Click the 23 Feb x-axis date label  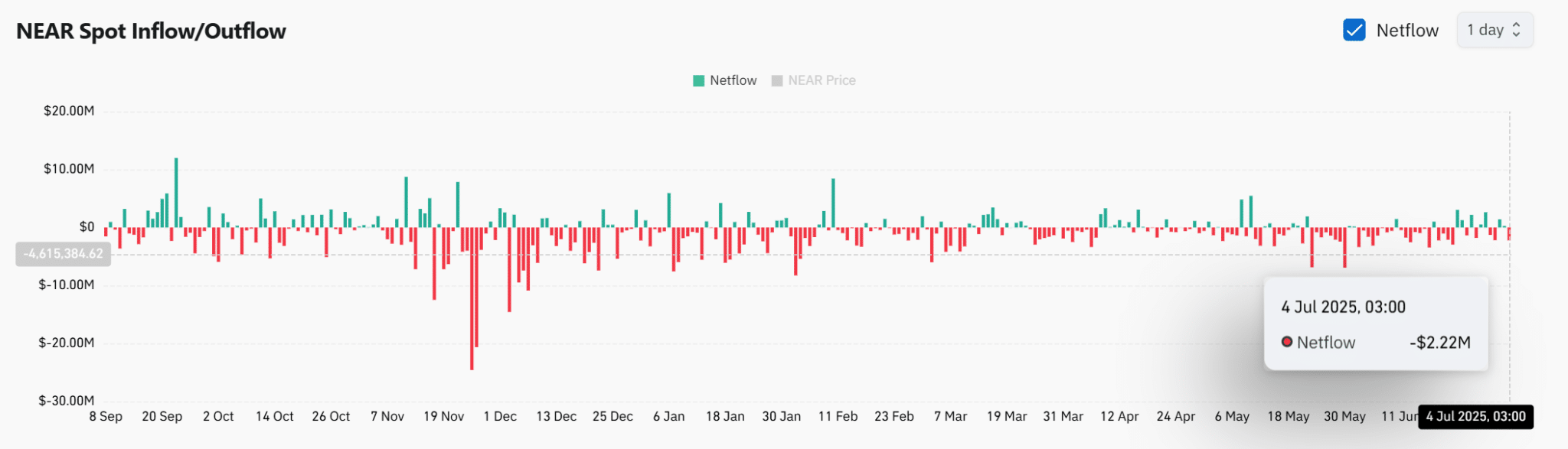894,417
